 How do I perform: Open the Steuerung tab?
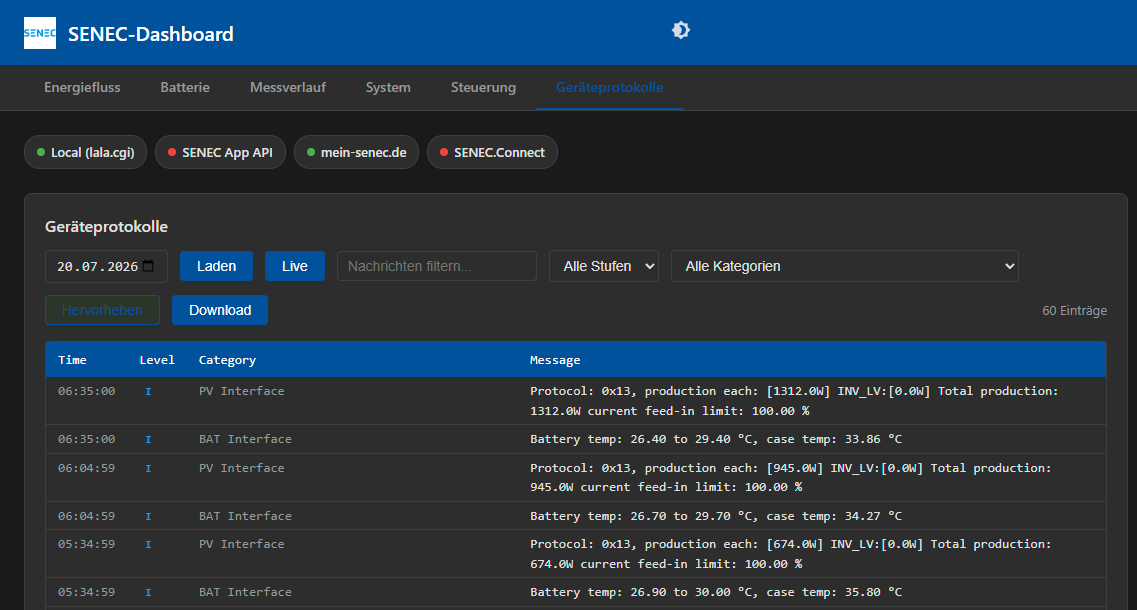point(483,88)
